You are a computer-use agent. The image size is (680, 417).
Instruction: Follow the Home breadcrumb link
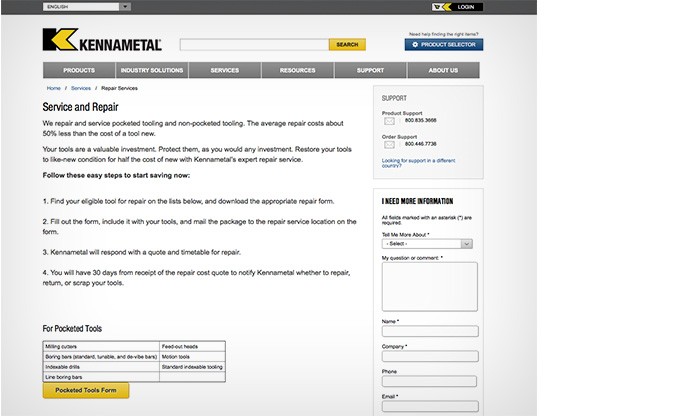tap(53, 88)
